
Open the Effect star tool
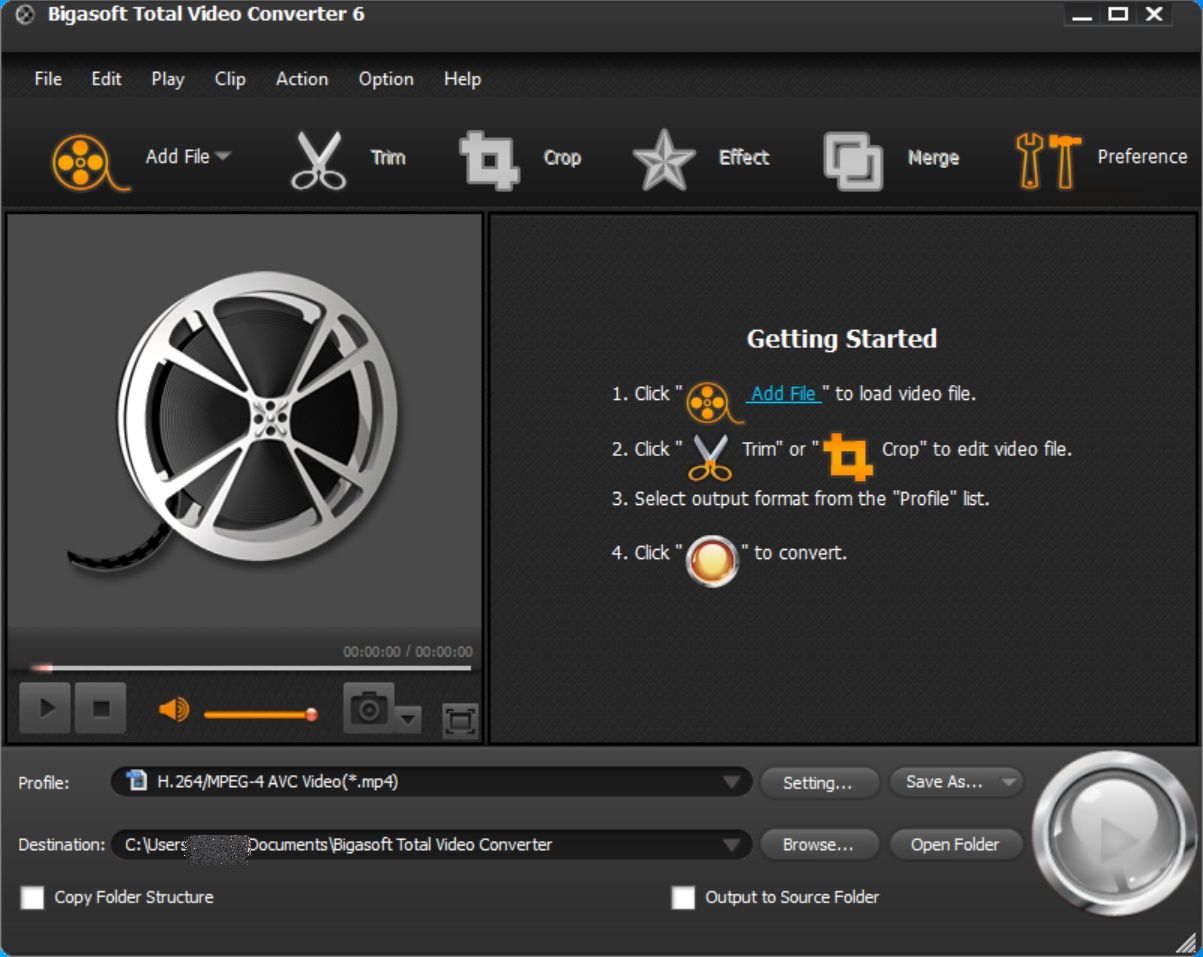point(664,160)
